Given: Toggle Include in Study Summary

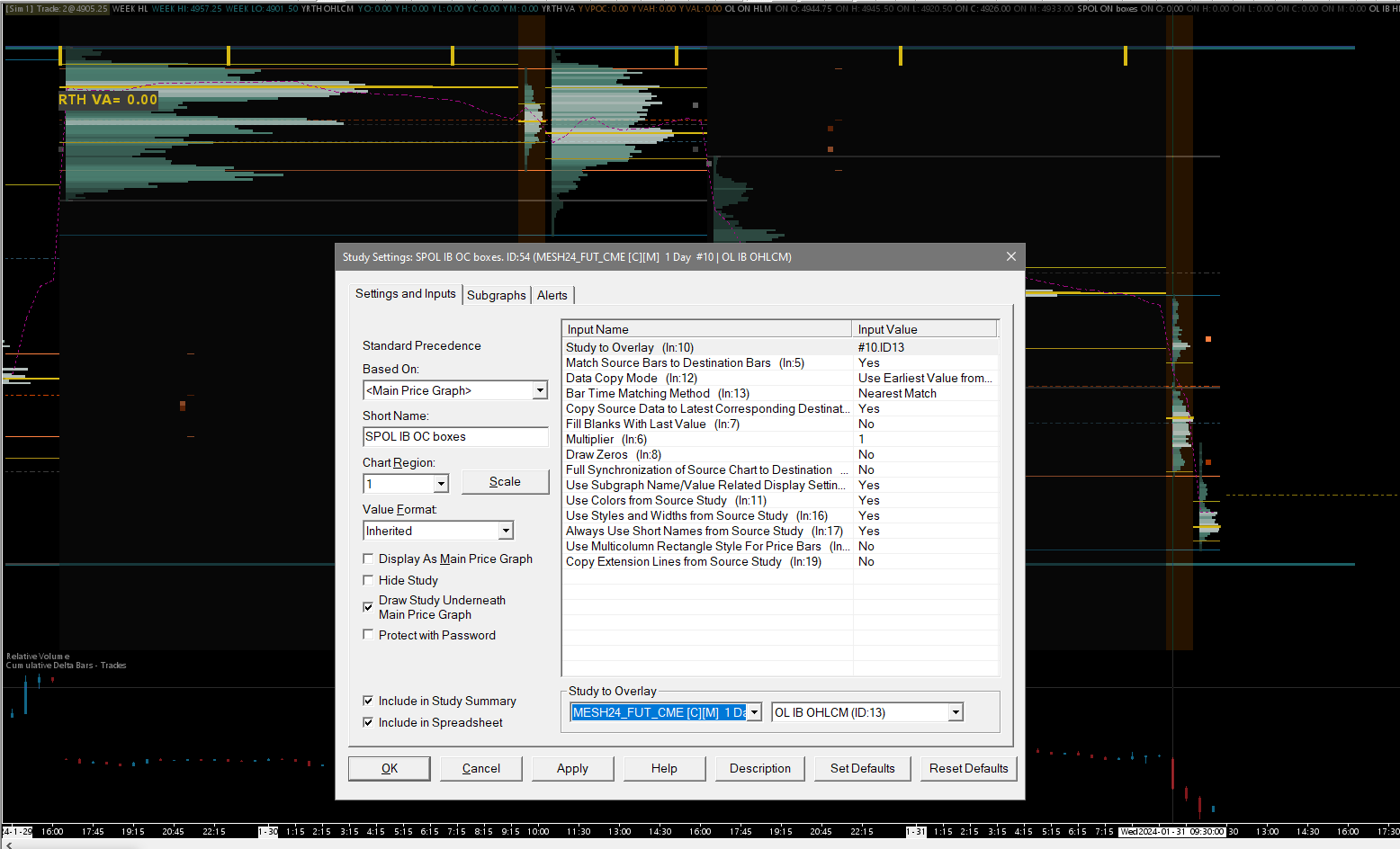Looking at the screenshot, I should (368, 701).
